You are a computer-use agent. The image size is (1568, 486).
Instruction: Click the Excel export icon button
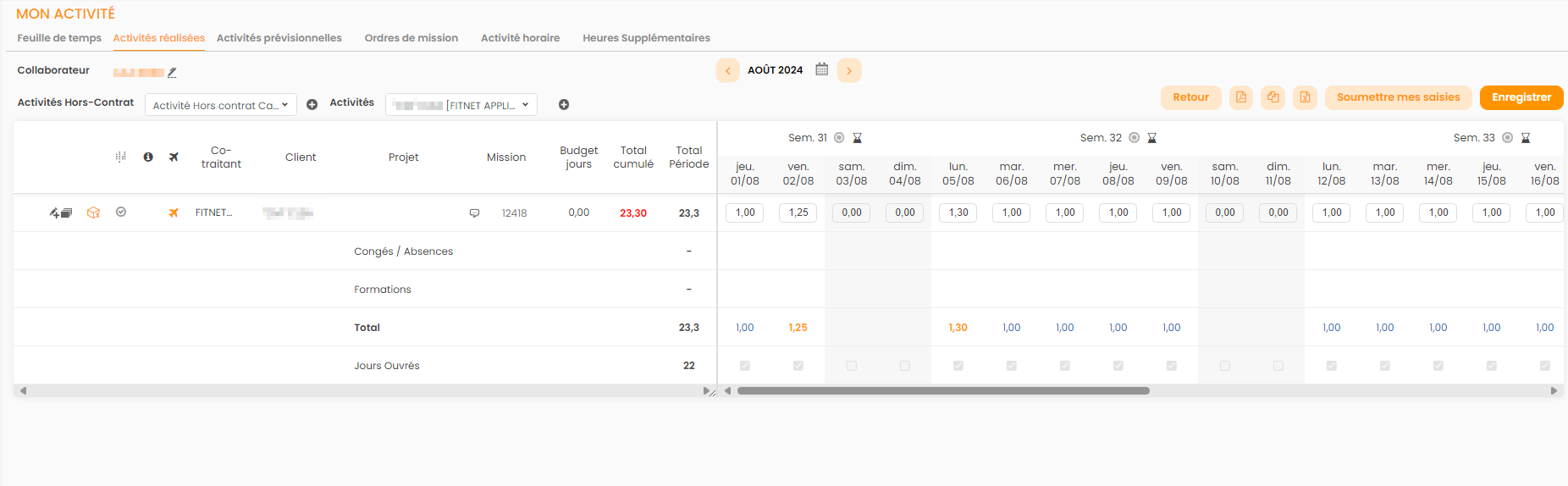(x=1305, y=97)
